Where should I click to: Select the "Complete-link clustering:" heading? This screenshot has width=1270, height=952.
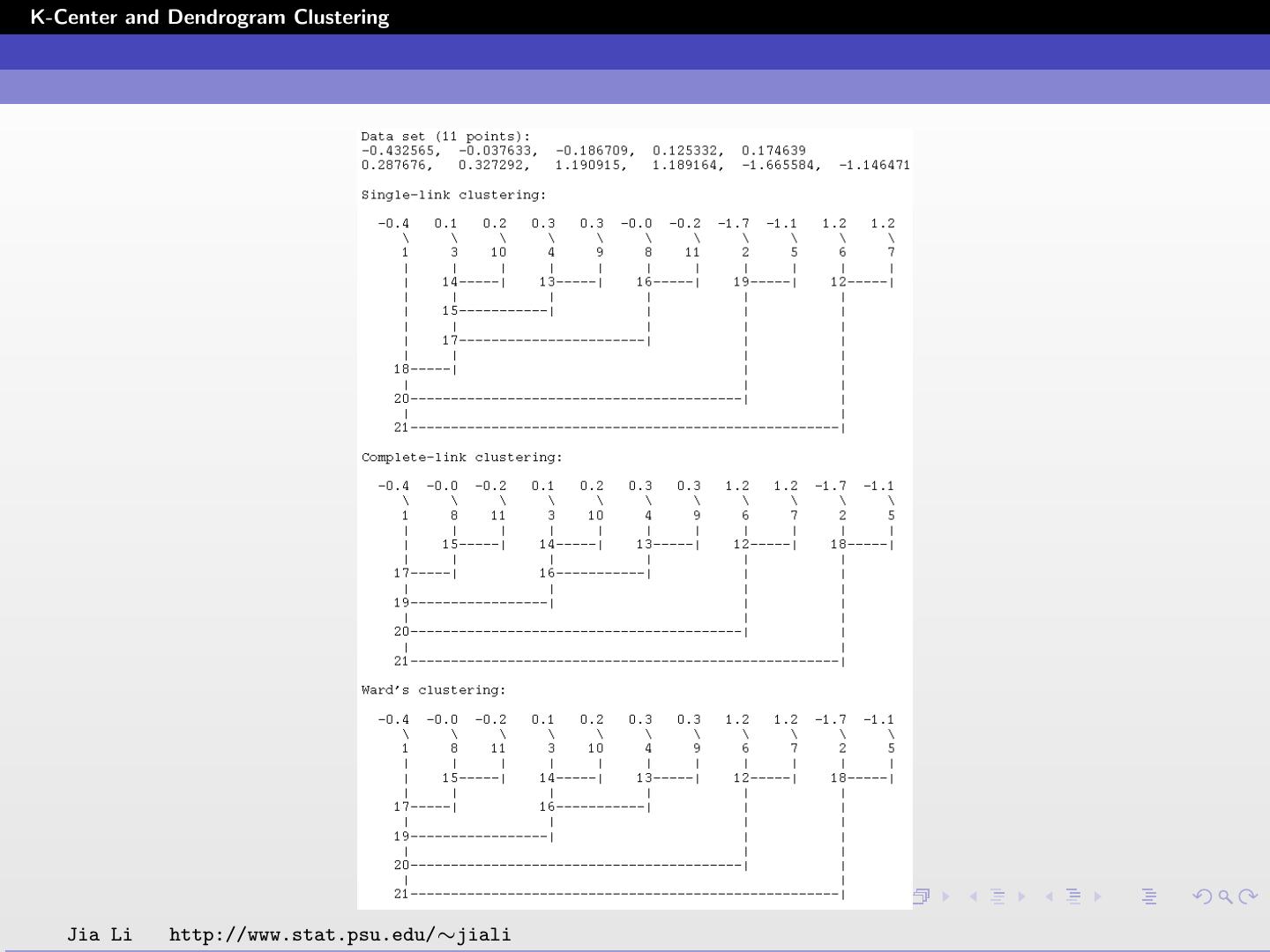point(461,457)
